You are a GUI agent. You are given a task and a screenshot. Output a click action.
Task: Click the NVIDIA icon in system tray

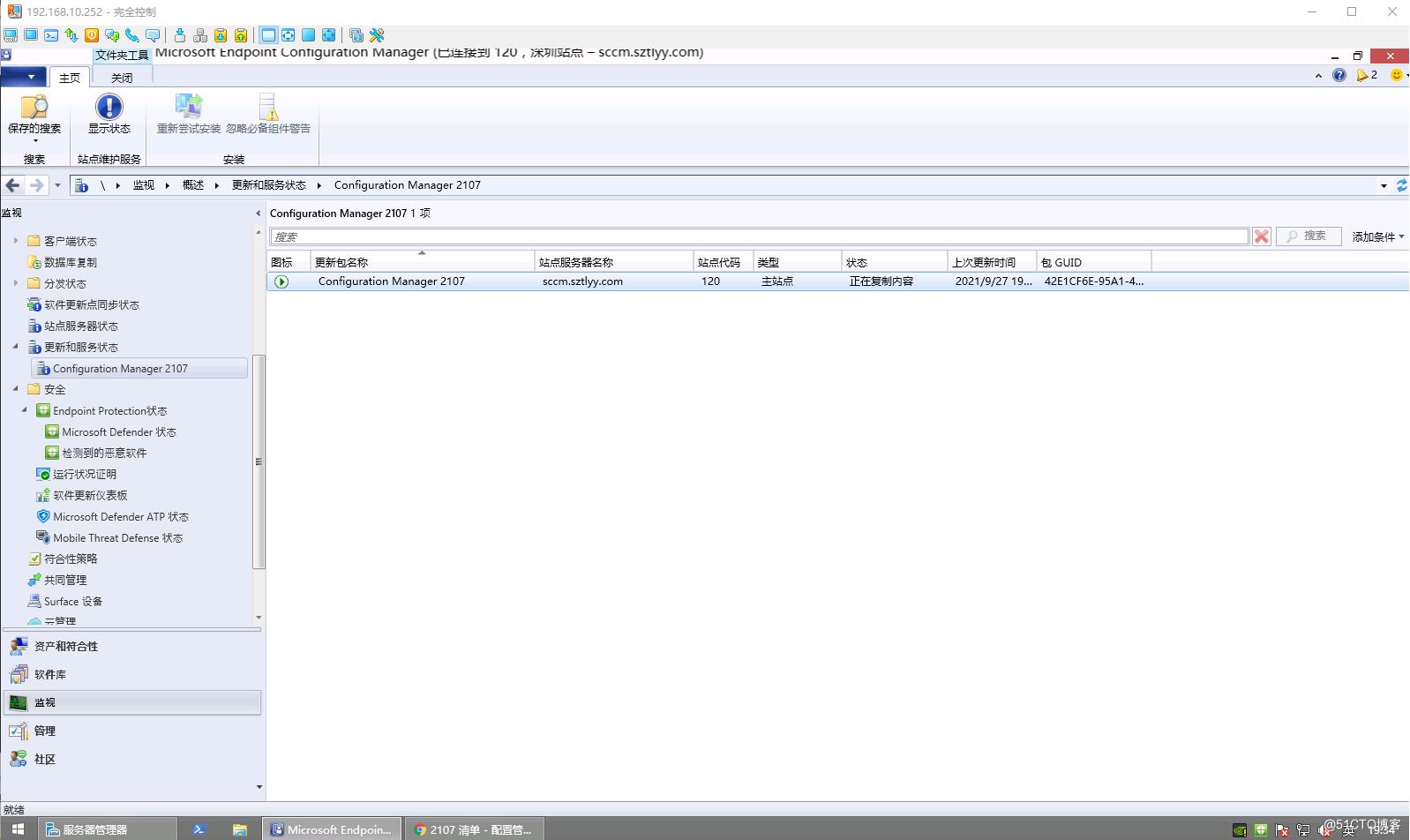pos(1240,829)
